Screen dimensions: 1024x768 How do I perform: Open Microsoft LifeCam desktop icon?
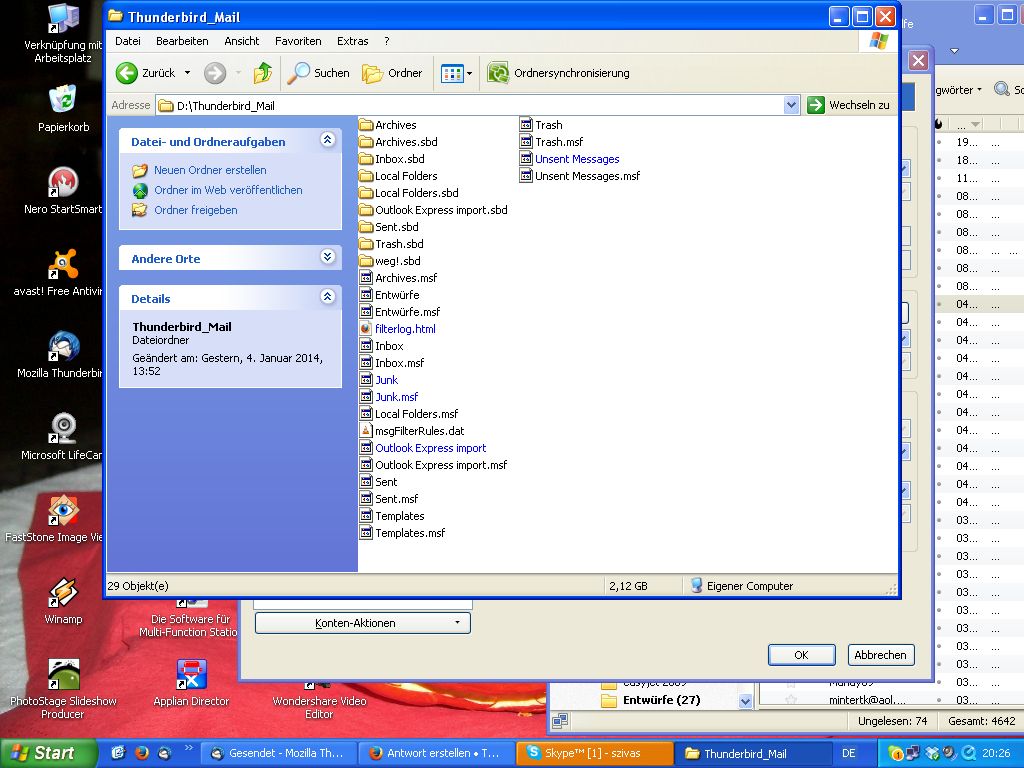tap(63, 436)
